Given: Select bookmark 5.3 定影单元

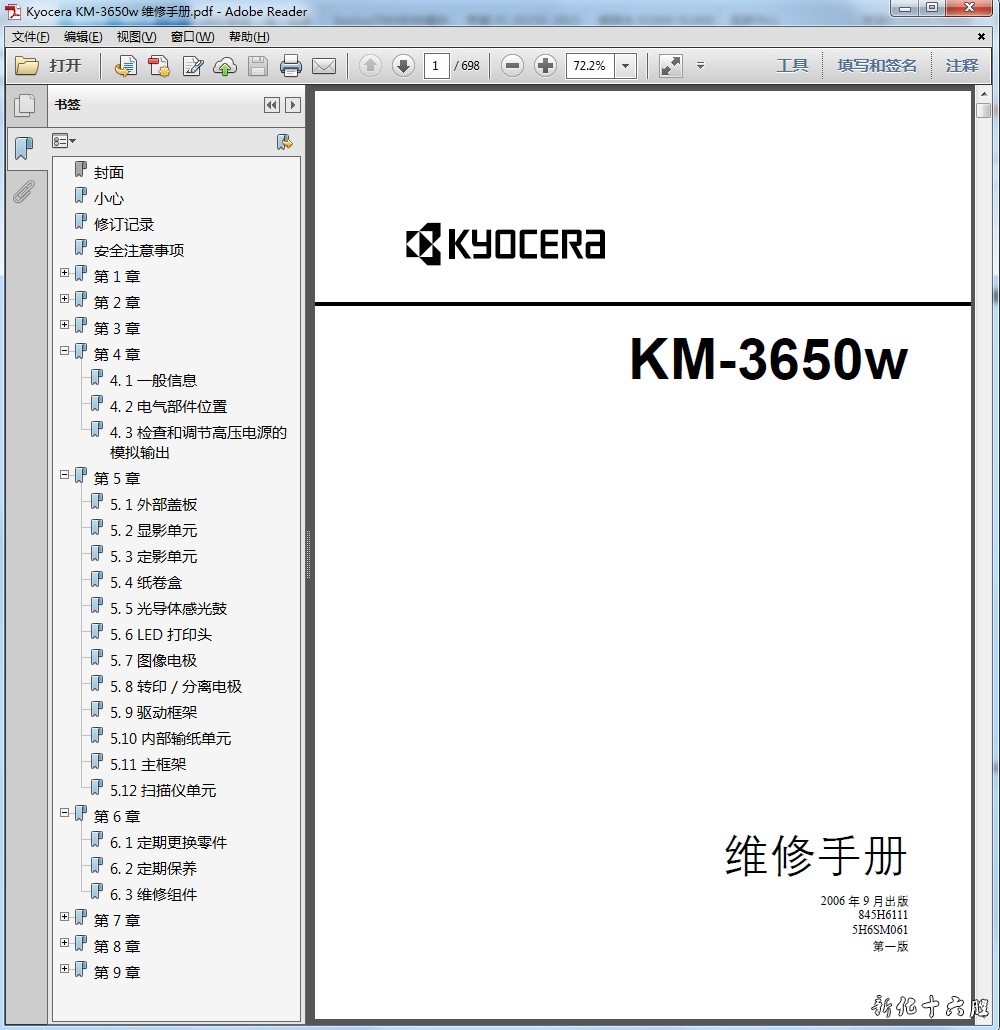Looking at the screenshot, I should (153, 556).
